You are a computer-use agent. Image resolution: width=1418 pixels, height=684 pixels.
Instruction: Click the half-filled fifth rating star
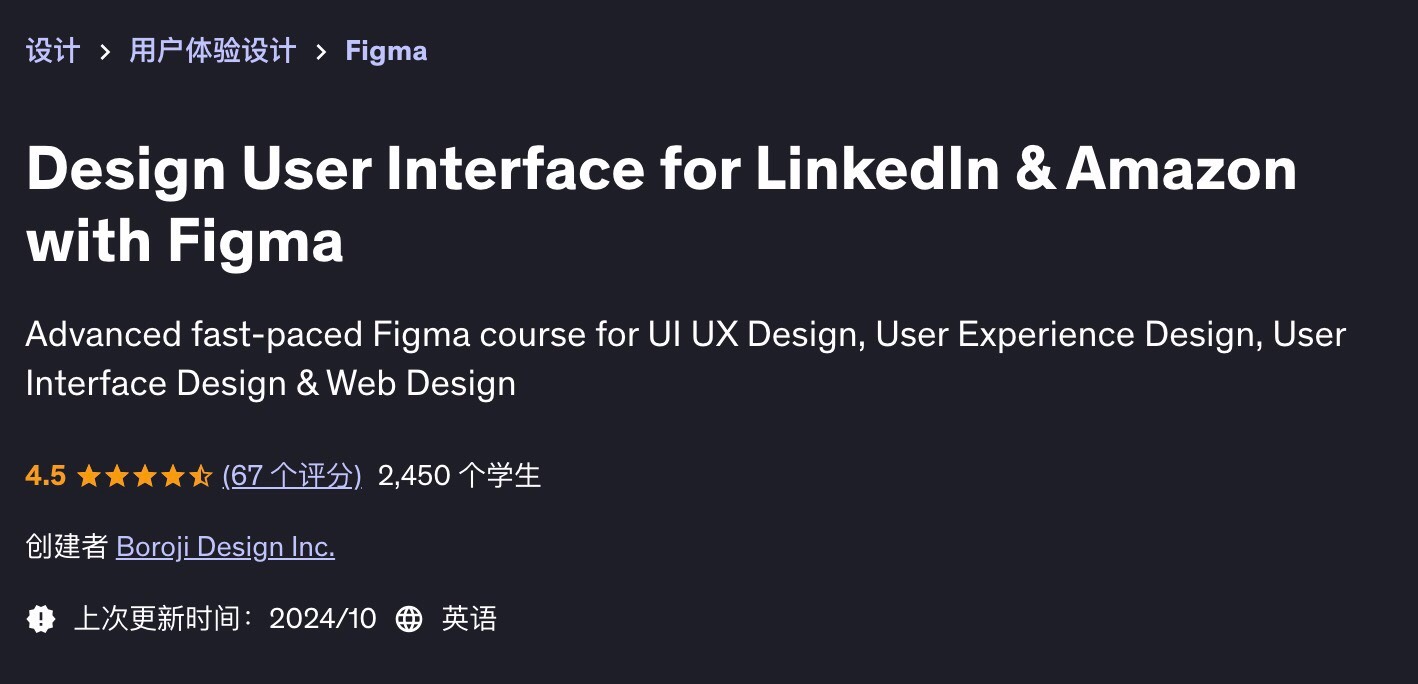(x=201, y=476)
